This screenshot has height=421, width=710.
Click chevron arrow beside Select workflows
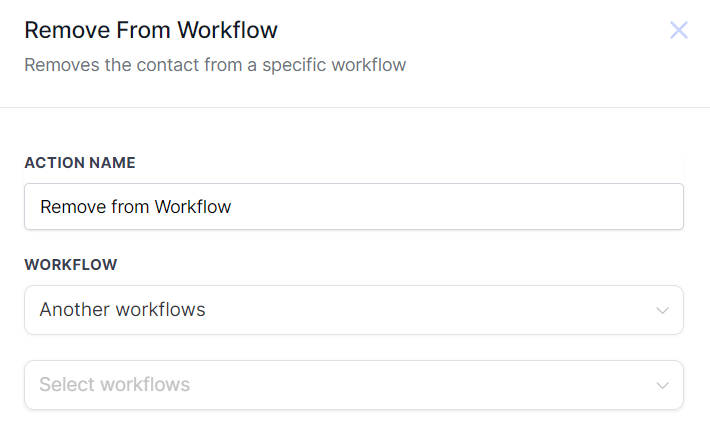pyautogui.click(x=662, y=385)
